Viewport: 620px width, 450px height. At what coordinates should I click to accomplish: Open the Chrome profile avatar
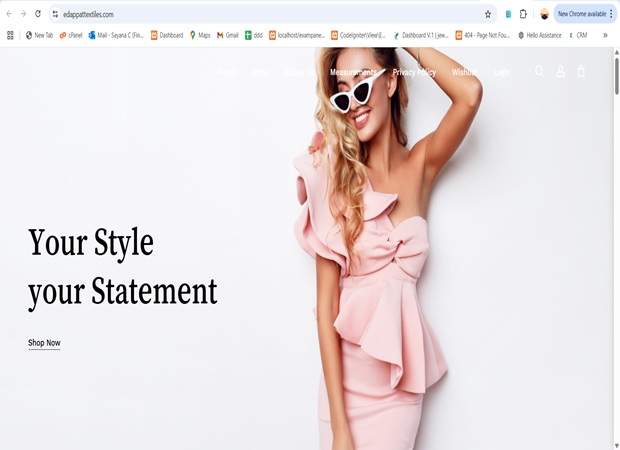[x=544, y=14]
